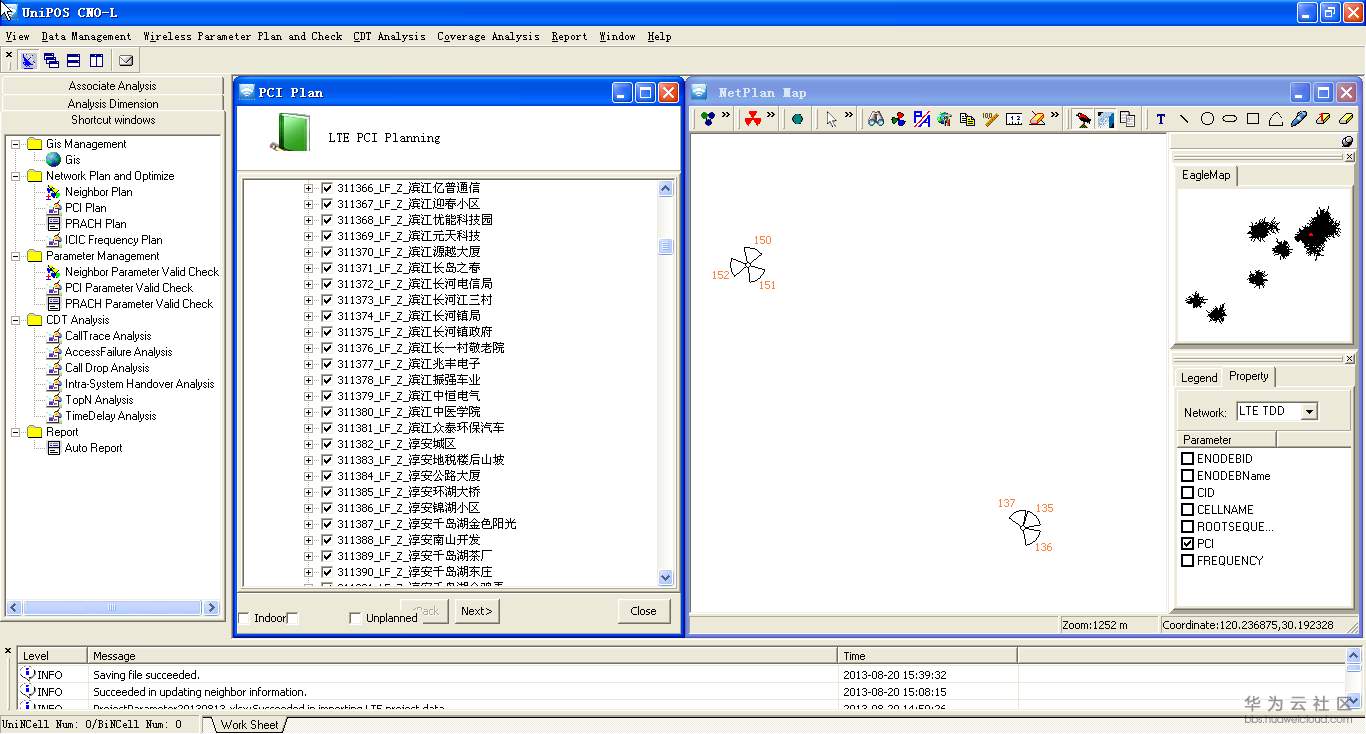Enable the Indoor checkbox
Viewport: 1366px width, 734px height.
(244, 618)
